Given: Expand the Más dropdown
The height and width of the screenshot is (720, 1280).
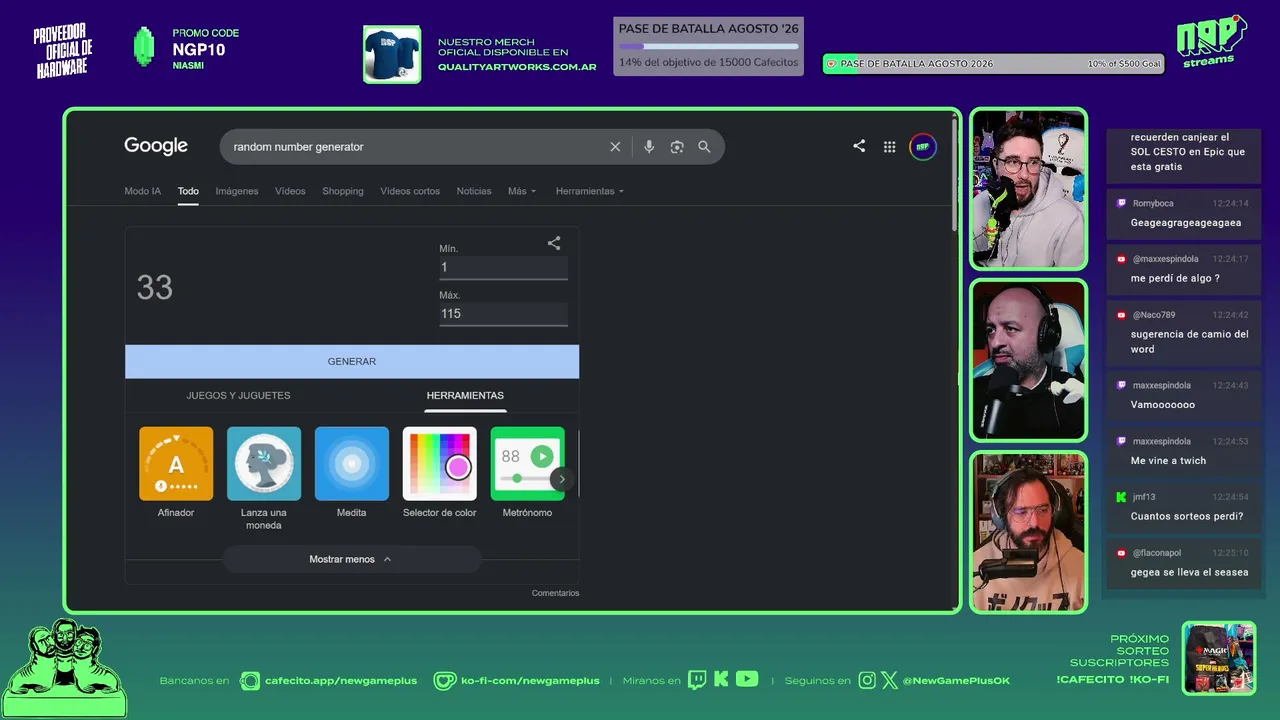Looking at the screenshot, I should pyautogui.click(x=522, y=191).
